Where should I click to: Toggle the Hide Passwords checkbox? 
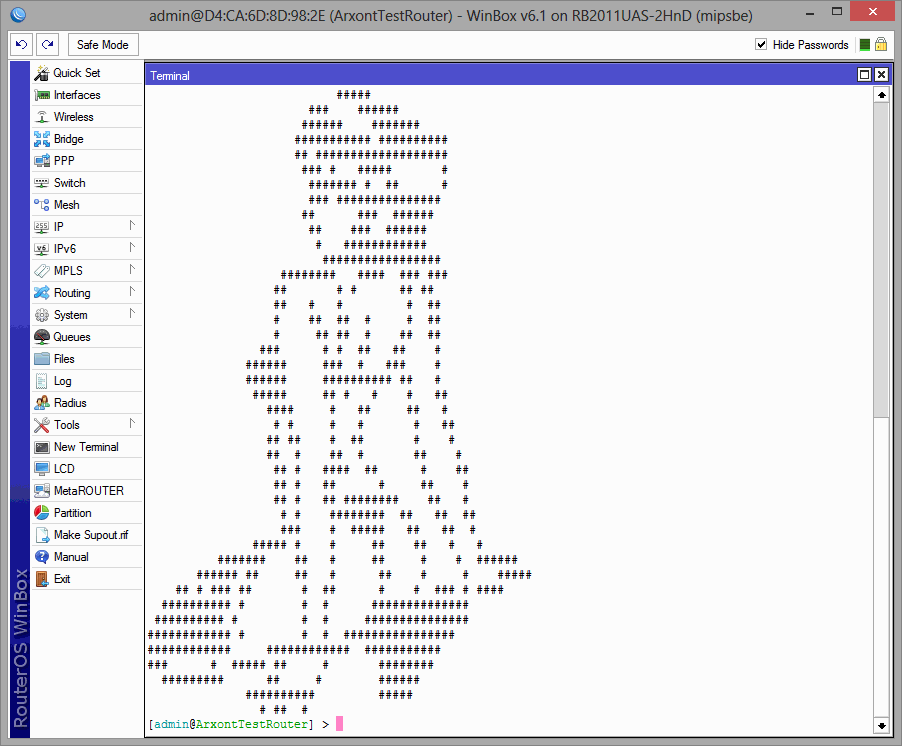[x=762, y=45]
